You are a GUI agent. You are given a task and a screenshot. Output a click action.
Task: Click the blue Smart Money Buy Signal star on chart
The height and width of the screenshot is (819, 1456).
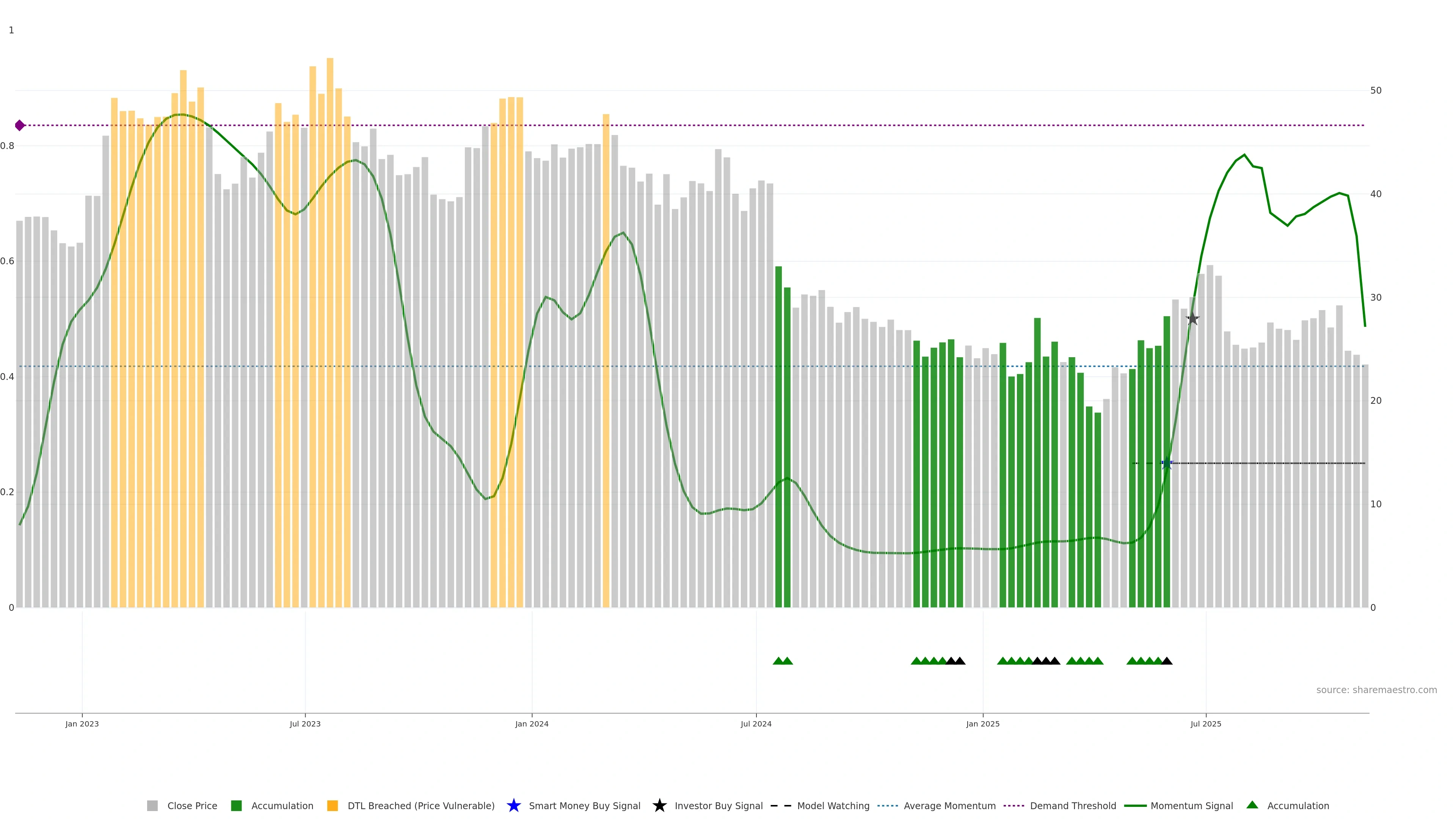coord(1167,463)
